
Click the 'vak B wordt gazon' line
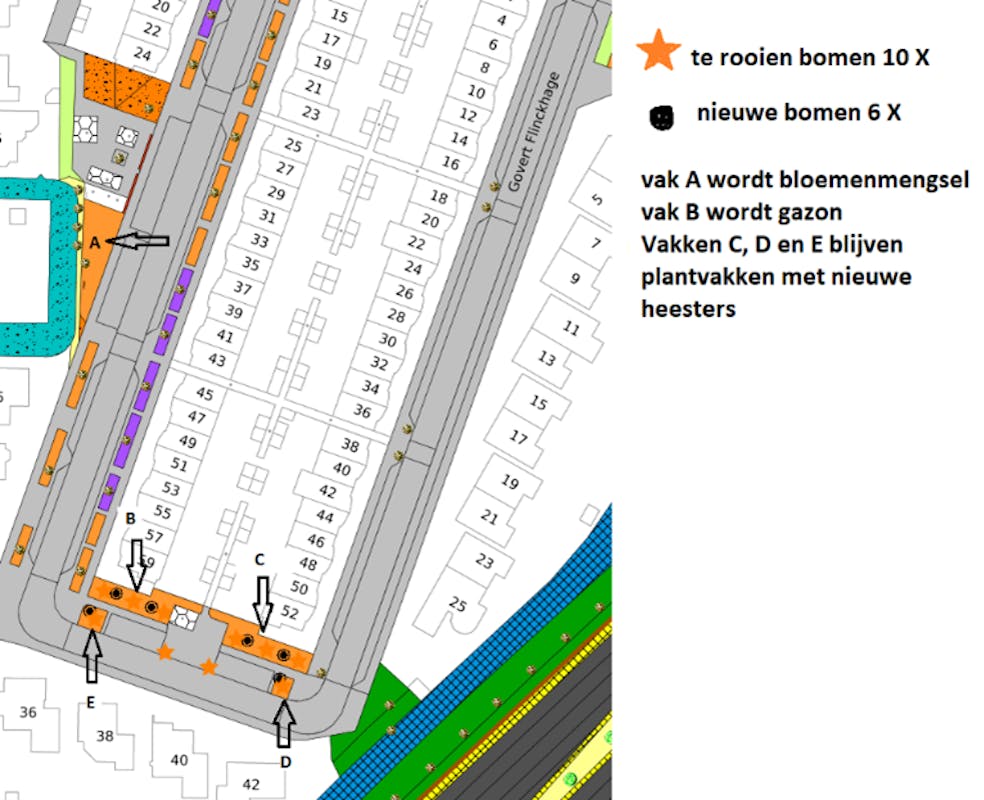click(x=741, y=212)
